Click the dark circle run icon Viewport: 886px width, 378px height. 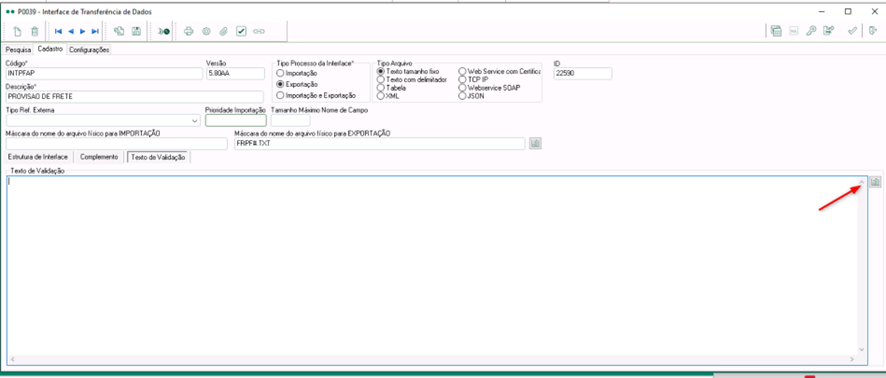tap(164, 32)
